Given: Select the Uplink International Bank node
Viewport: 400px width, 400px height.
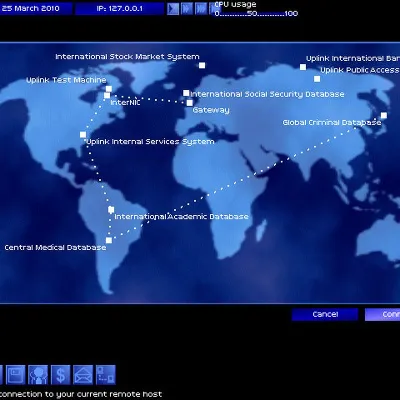Looking at the screenshot, I should click(303, 67).
